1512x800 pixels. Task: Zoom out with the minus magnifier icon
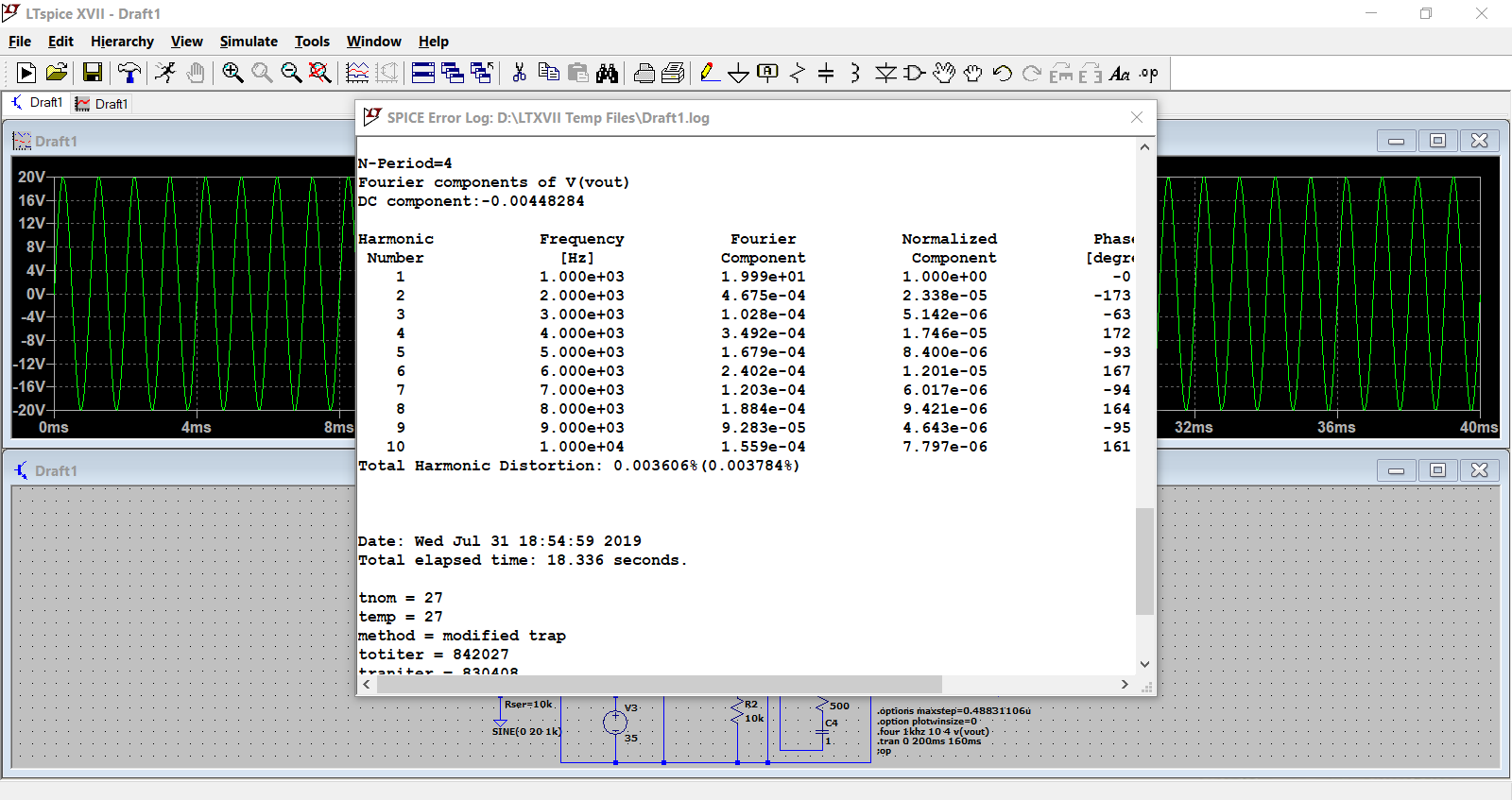tap(291, 73)
